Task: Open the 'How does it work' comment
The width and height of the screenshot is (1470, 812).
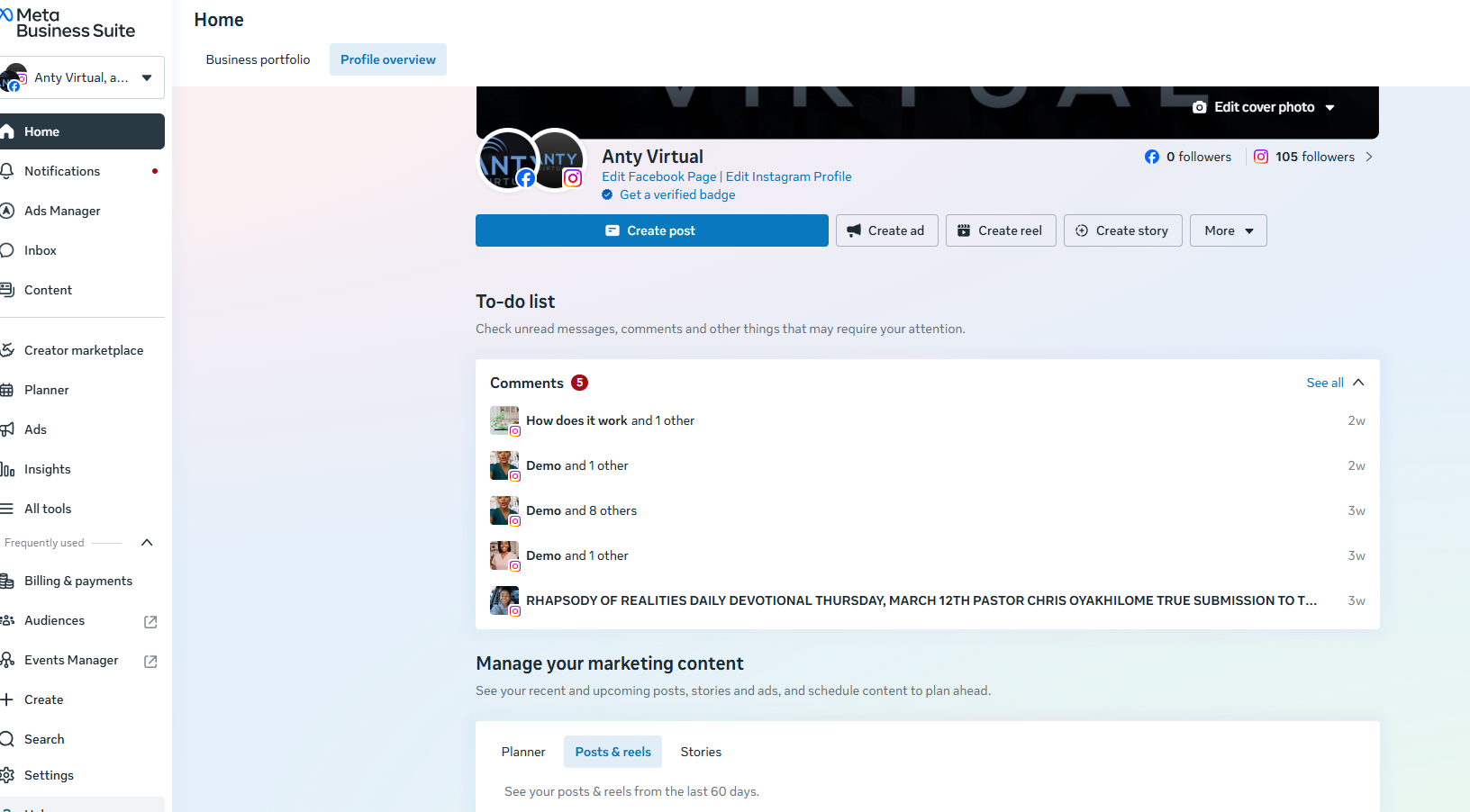Action: coord(928,420)
